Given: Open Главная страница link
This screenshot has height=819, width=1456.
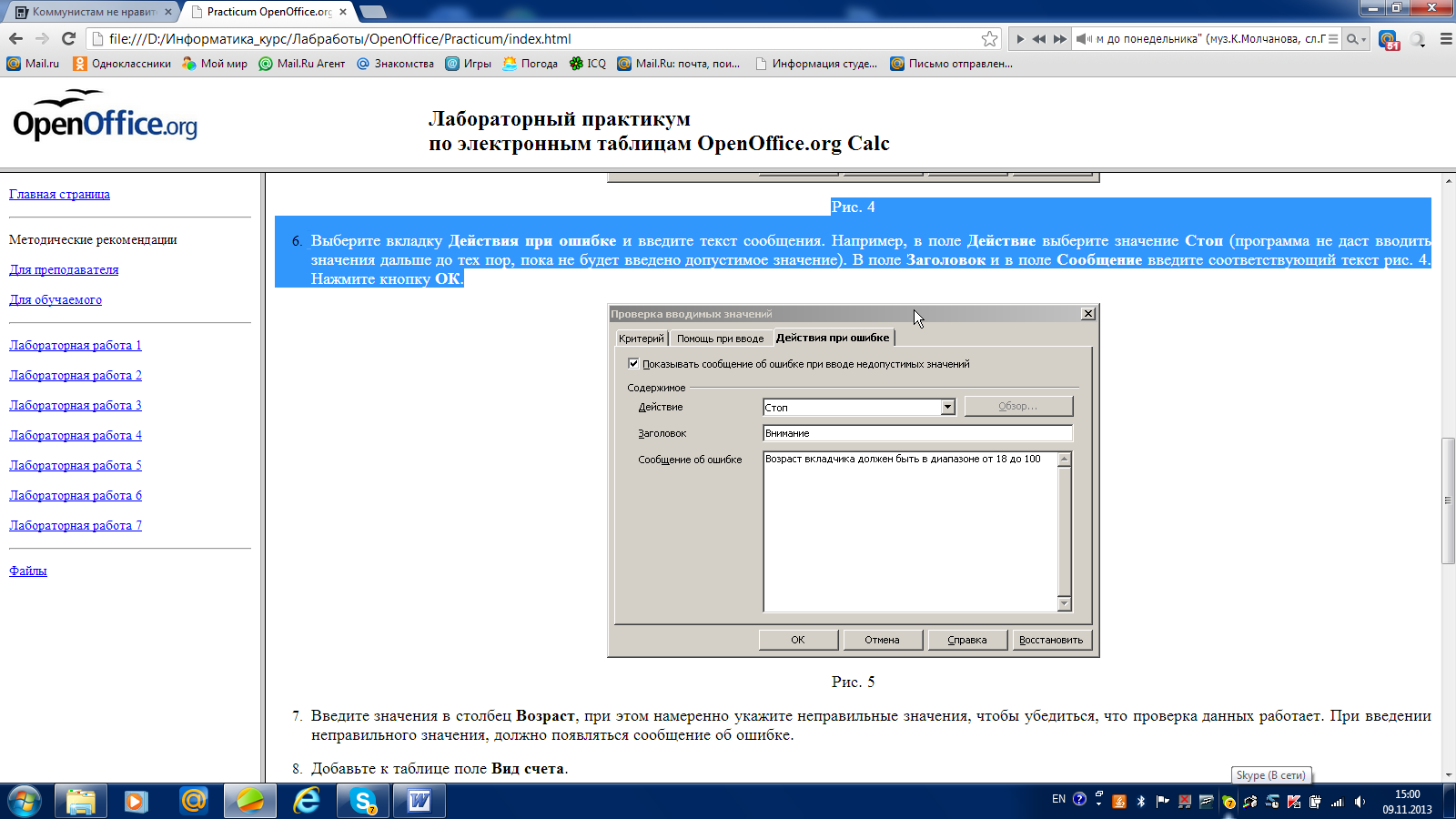Looking at the screenshot, I should [59, 194].
